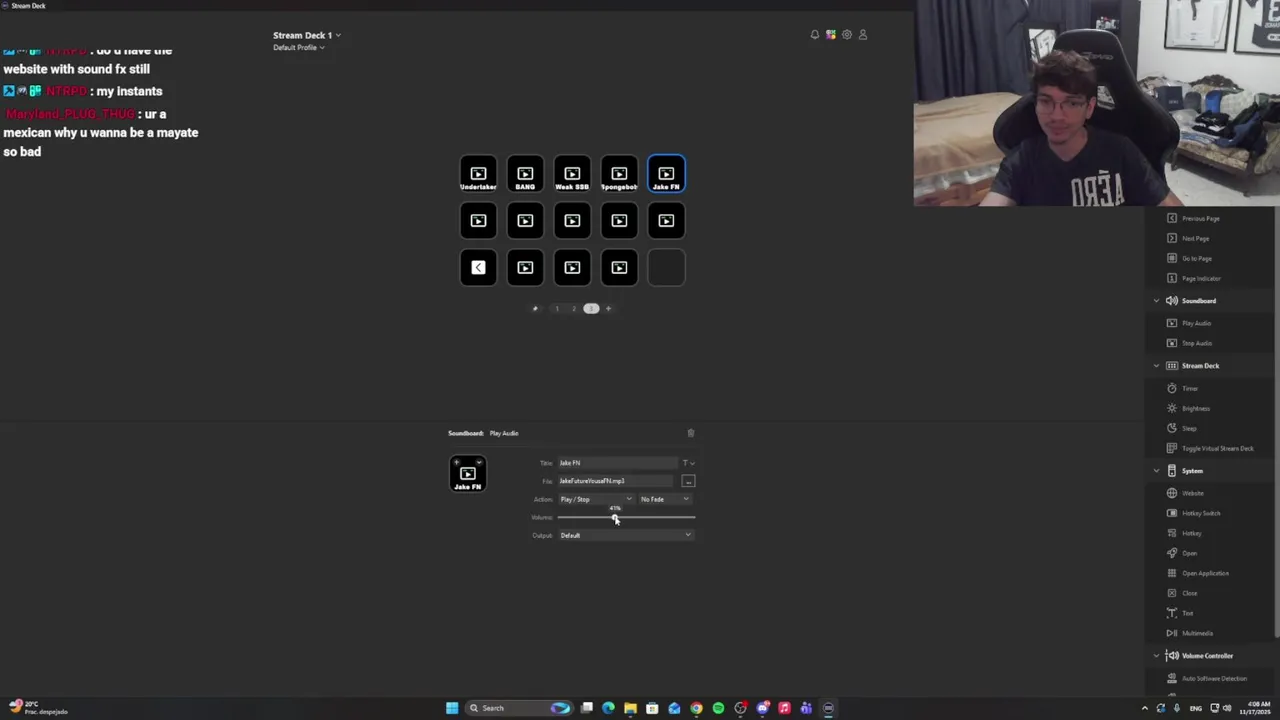The image size is (1280, 720).
Task: Collapse the Soundboard category
Action: point(1157,301)
